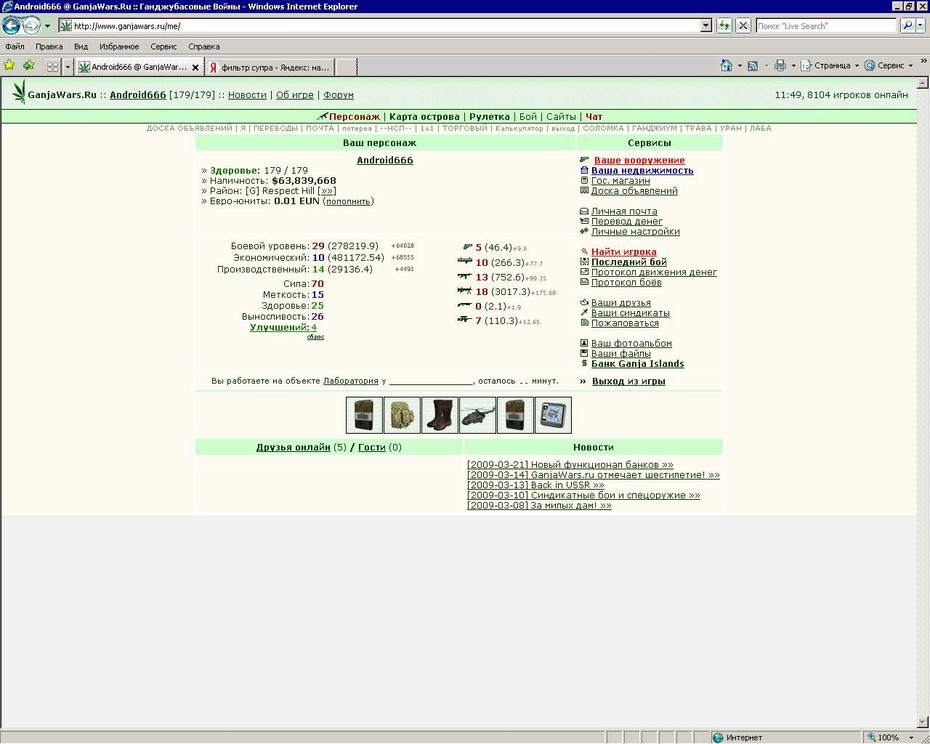Click the boots equipment item icon
This screenshot has height=744, width=930.
tap(439, 415)
